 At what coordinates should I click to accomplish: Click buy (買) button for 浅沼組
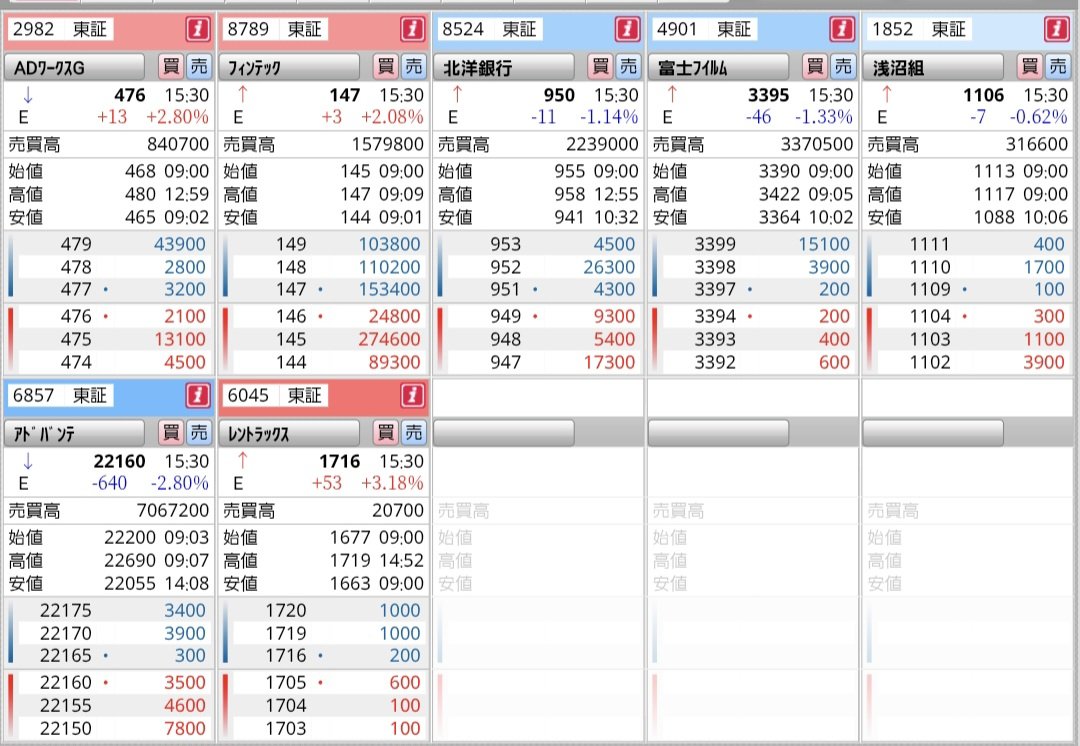[1030, 67]
